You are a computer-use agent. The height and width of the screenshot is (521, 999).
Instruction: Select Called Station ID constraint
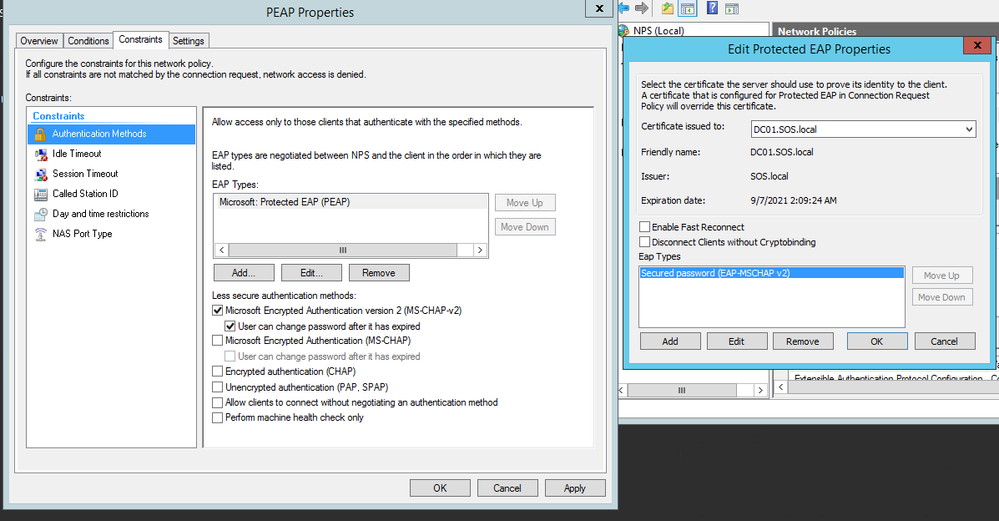[85, 194]
